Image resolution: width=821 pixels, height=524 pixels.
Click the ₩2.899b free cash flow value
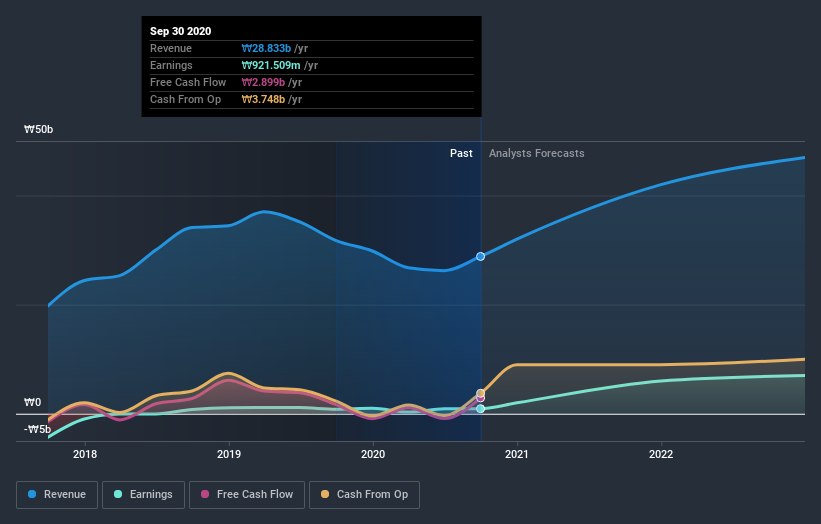pos(263,82)
